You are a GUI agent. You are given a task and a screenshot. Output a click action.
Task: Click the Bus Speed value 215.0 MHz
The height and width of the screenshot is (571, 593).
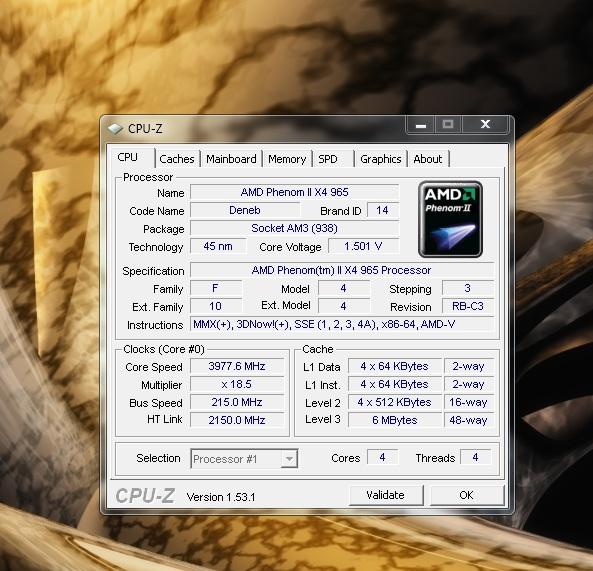point(237,402)
